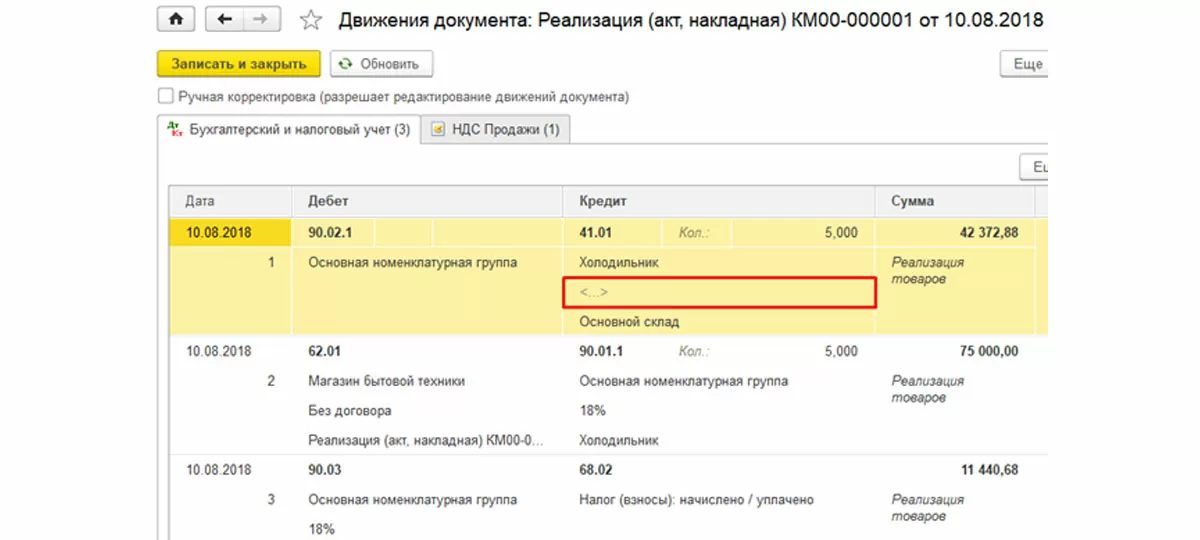This screenshot has width=1200, height=540.
Task: Switch to the НДС Продажи (1) tab
Action: (501, 130)
